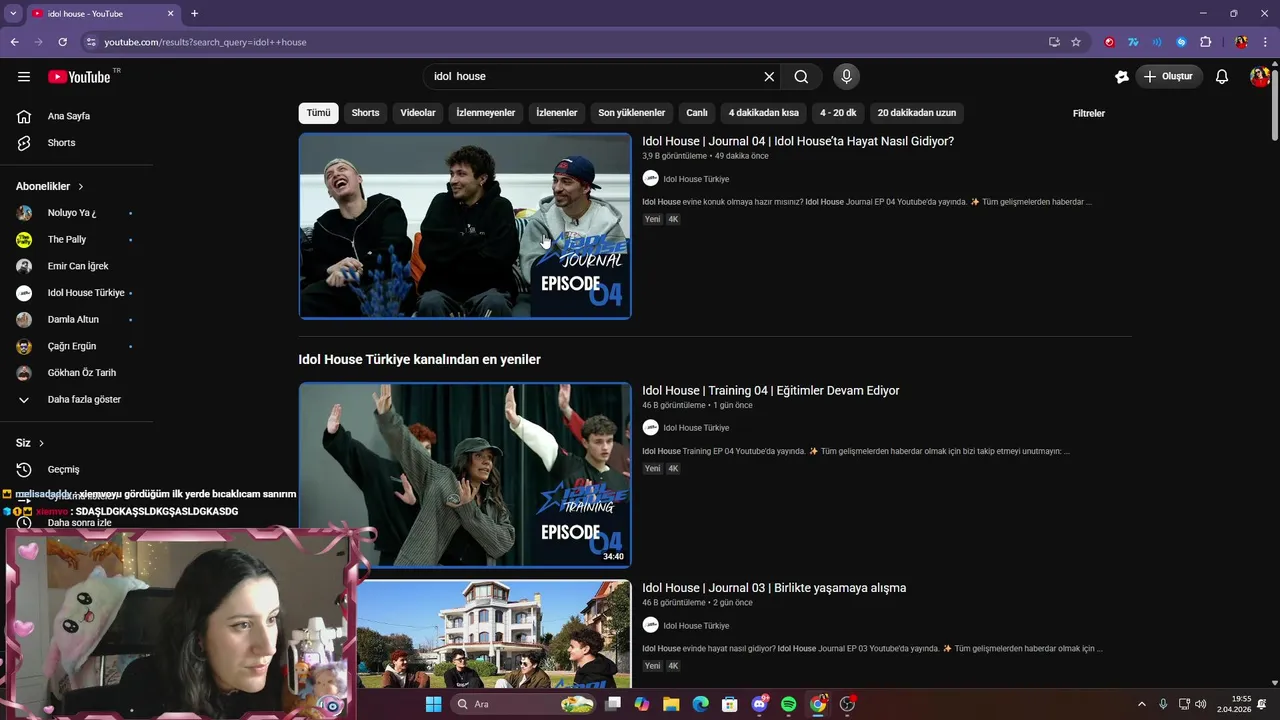Screen dimensions: 1280x720
Task: Select the 20 dakikadan uzun chip
Action: 917,113
